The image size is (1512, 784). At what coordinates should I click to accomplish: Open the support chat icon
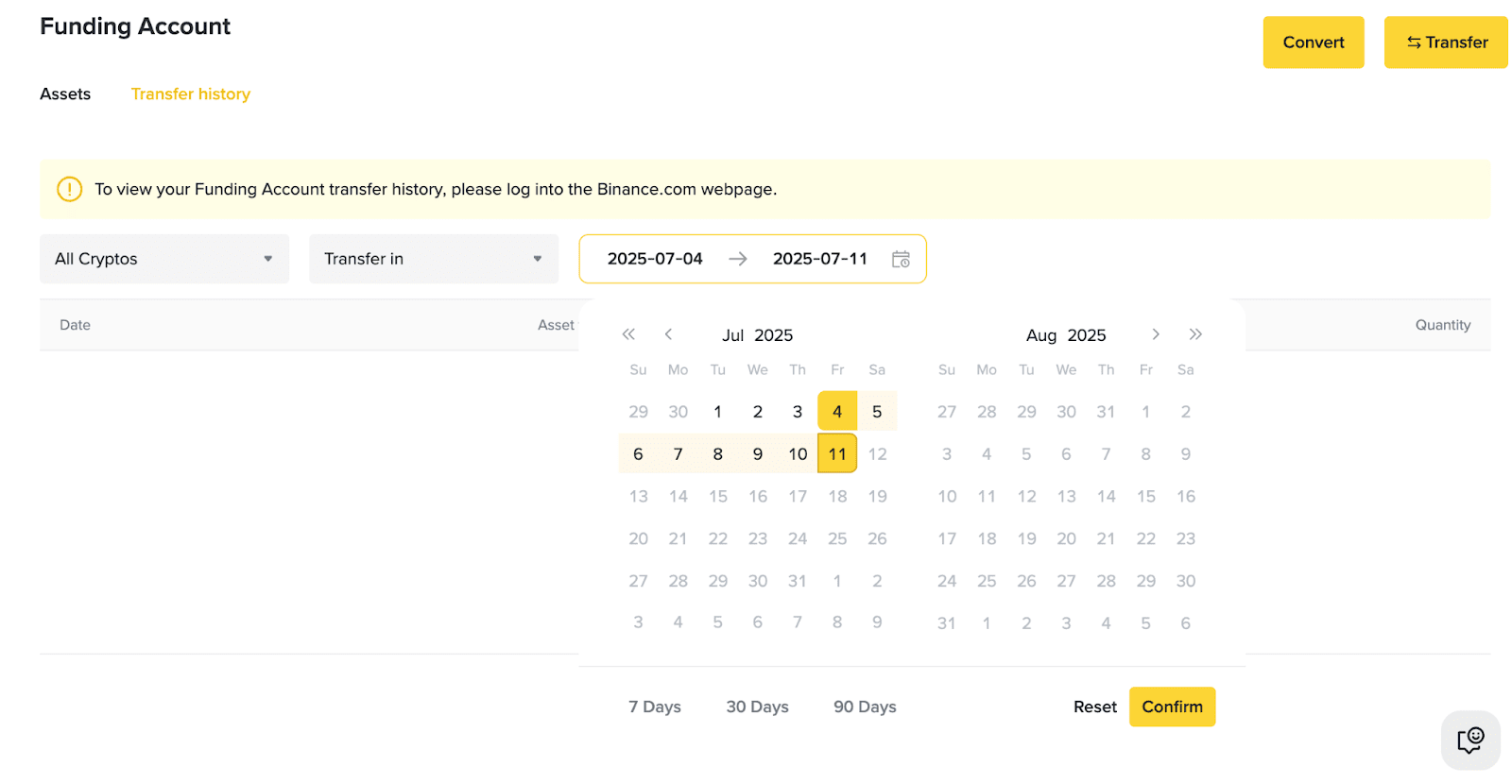1470,740
